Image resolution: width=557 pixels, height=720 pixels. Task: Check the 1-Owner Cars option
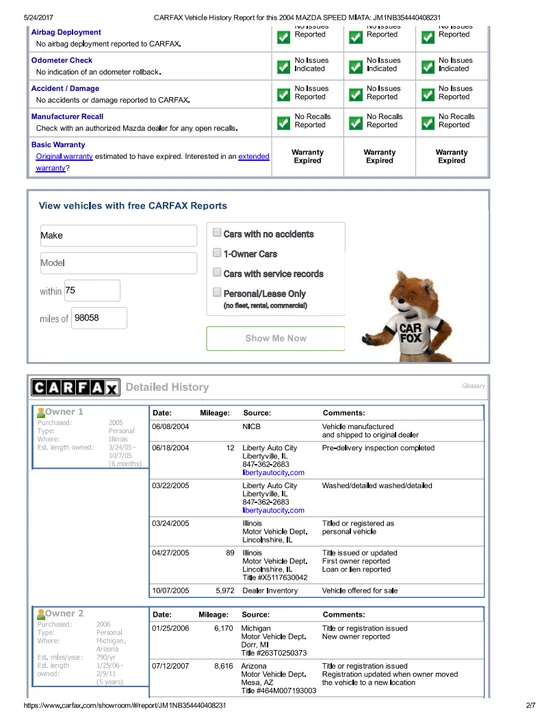click(217, 253)
